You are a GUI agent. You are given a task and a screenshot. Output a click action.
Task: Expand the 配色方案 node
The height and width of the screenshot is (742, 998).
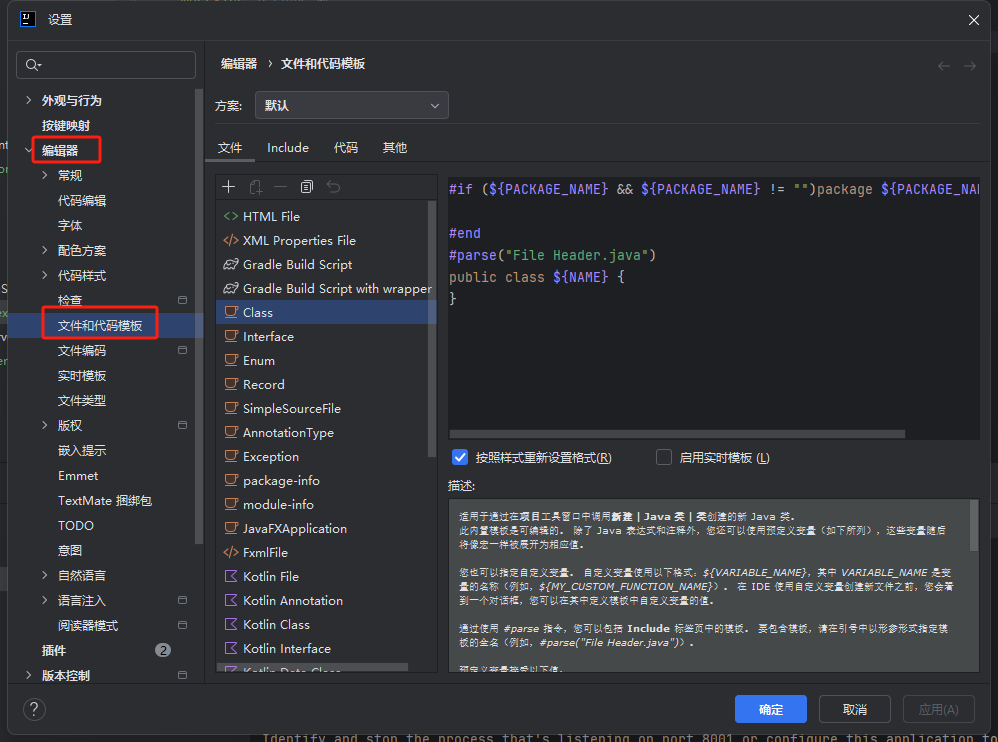coord(45,250)
